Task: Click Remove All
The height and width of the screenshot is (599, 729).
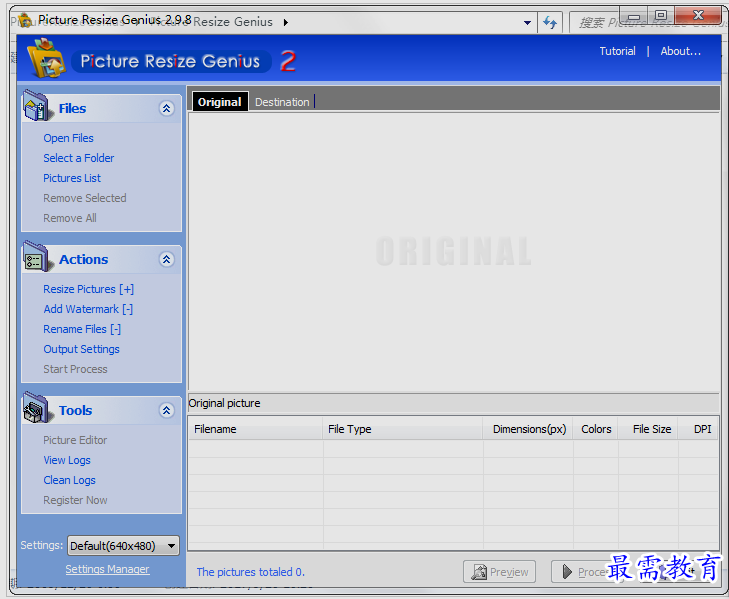Action: tap(70, 218)
